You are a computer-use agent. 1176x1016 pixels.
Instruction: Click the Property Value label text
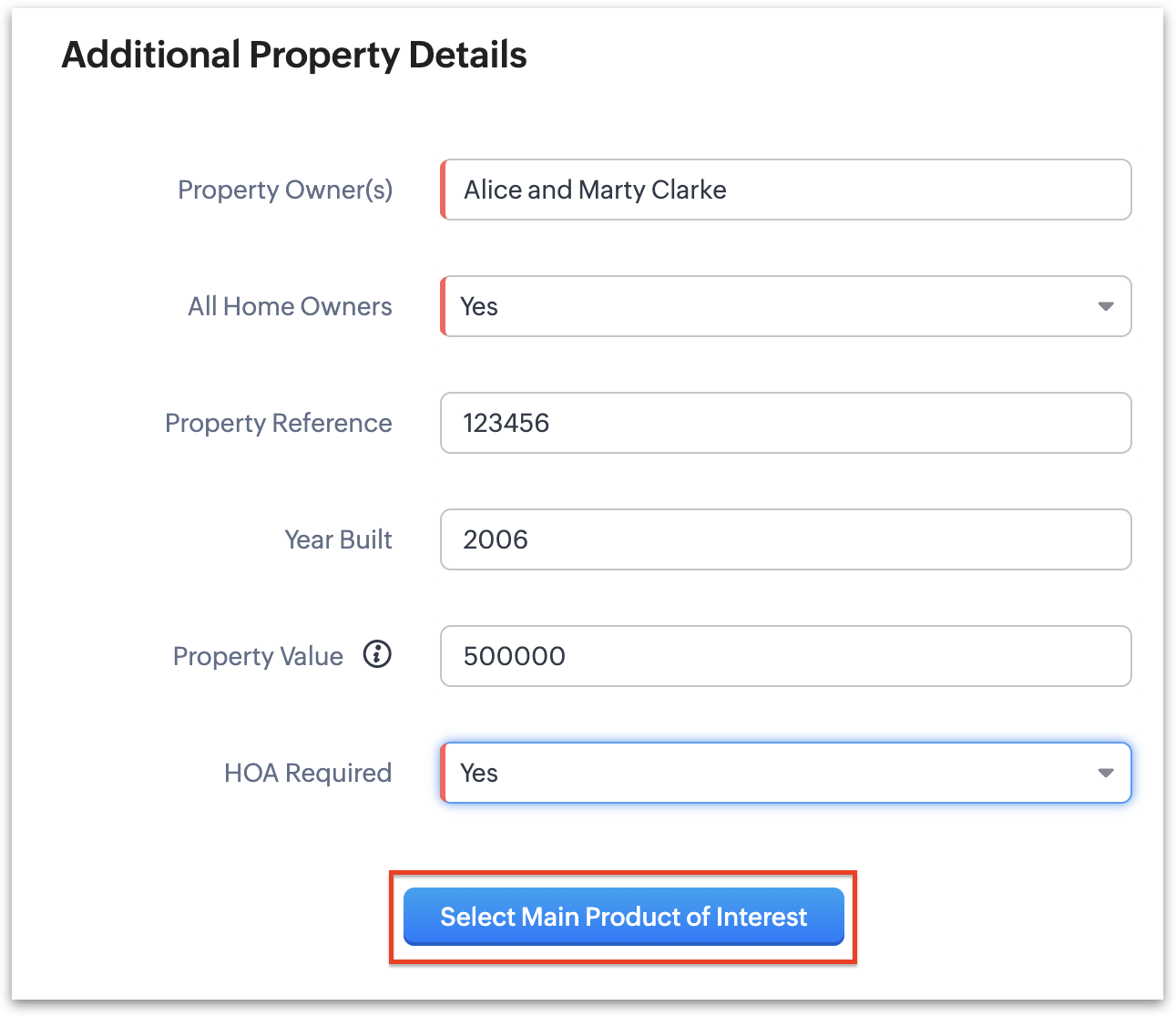pyautogui.click(x=258, y=656)
